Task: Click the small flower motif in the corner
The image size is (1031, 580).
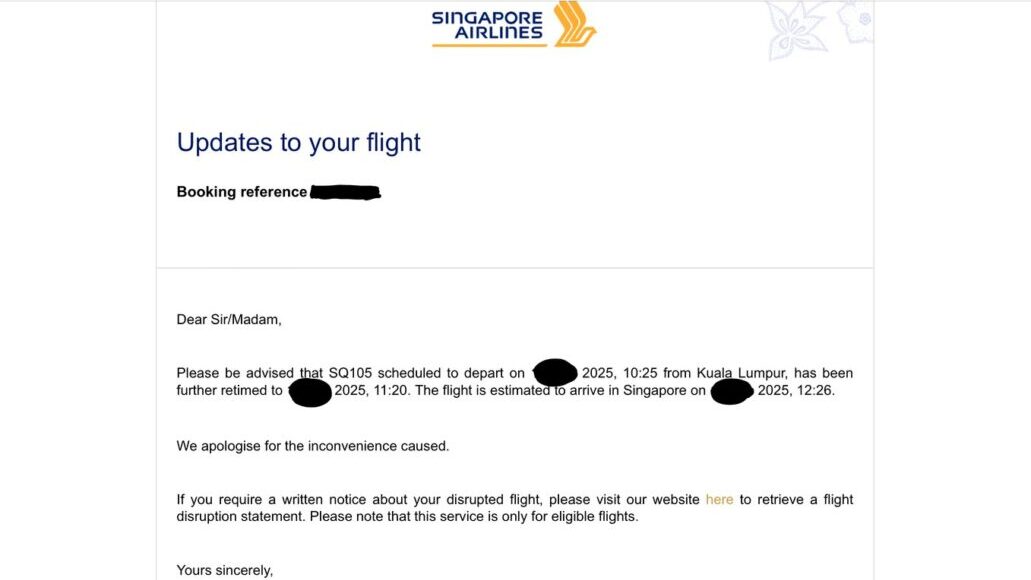Action: pyautogui.click(x=859, y=19)
